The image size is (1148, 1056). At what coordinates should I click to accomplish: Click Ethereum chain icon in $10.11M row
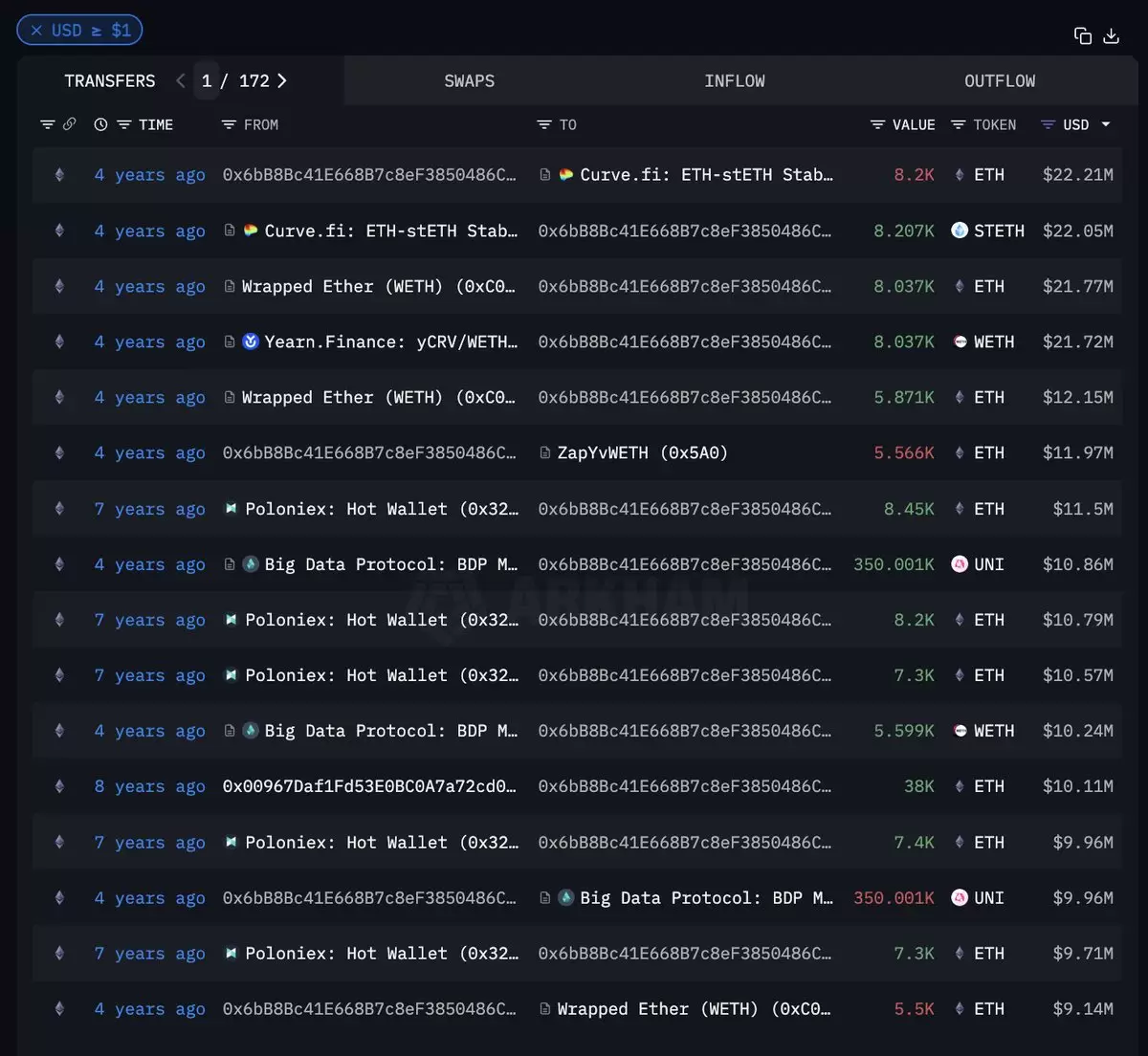click(x=59, y=786)
